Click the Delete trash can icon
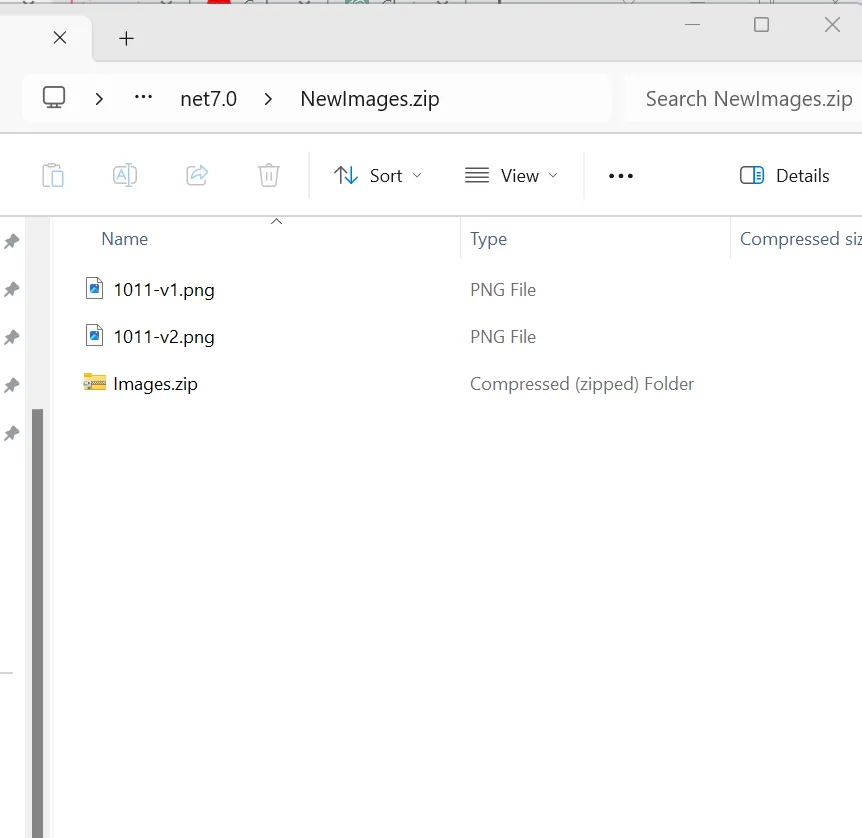 click(268, 176)
